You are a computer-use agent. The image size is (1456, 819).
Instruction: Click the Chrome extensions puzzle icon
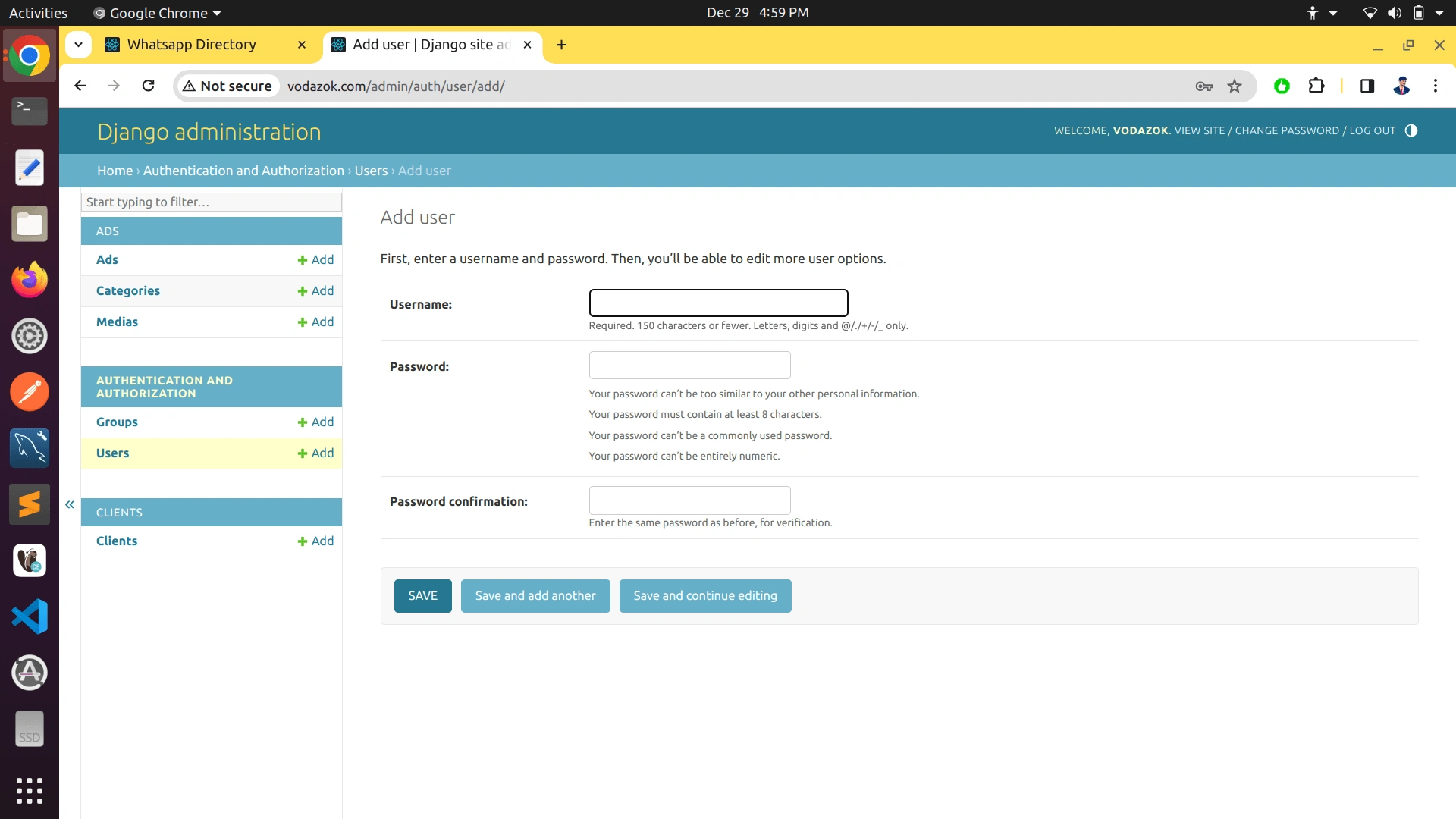click(x=1316, y=86)
